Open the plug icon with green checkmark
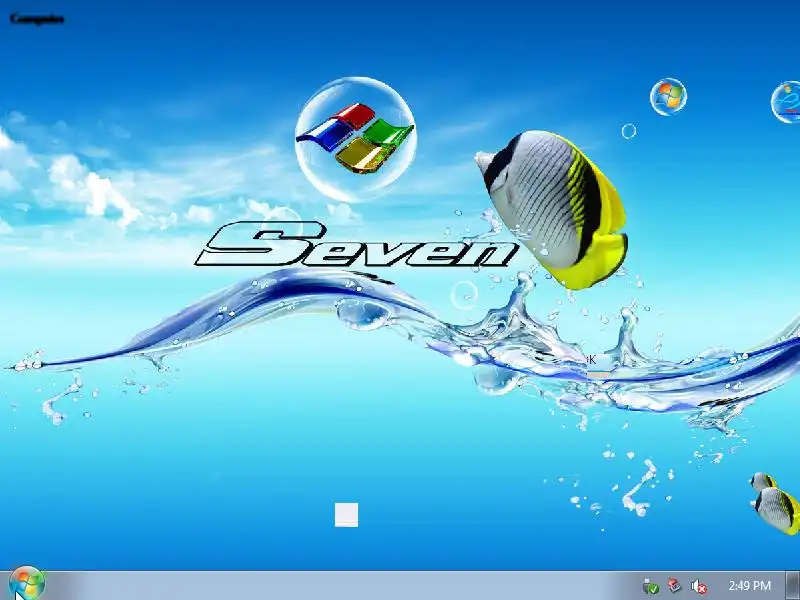The height and width of the screenshot is (600, 800). click(651, 586)
